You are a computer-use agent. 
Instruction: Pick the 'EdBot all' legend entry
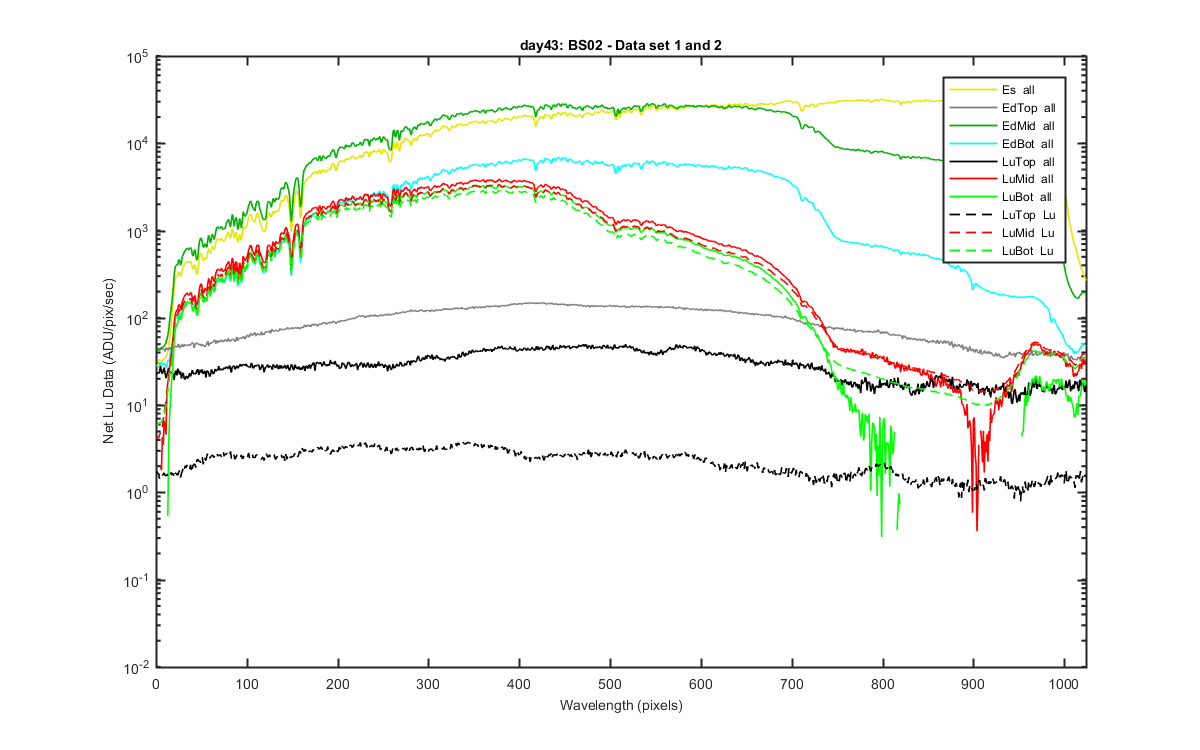(1004, 144)
